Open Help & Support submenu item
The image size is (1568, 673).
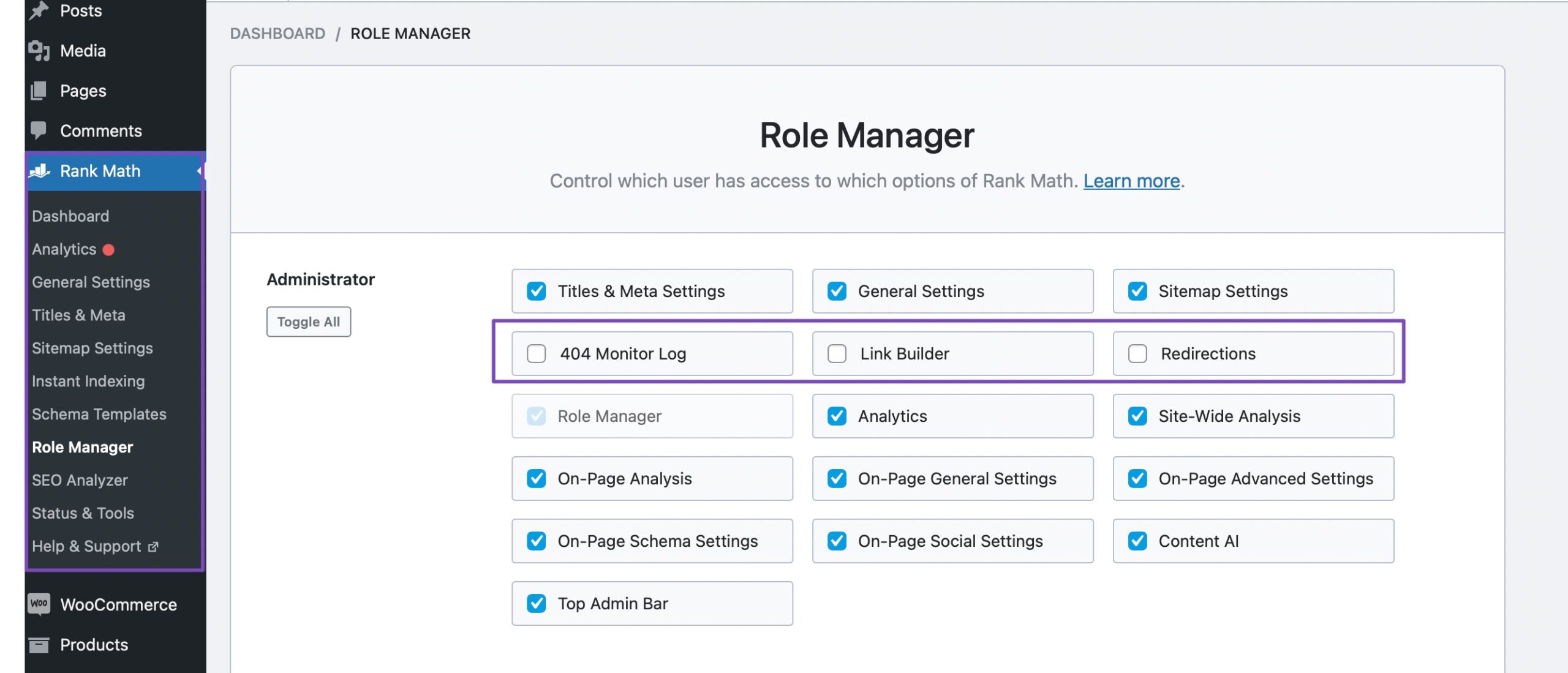pyautogui.click(x=86, y=547)
